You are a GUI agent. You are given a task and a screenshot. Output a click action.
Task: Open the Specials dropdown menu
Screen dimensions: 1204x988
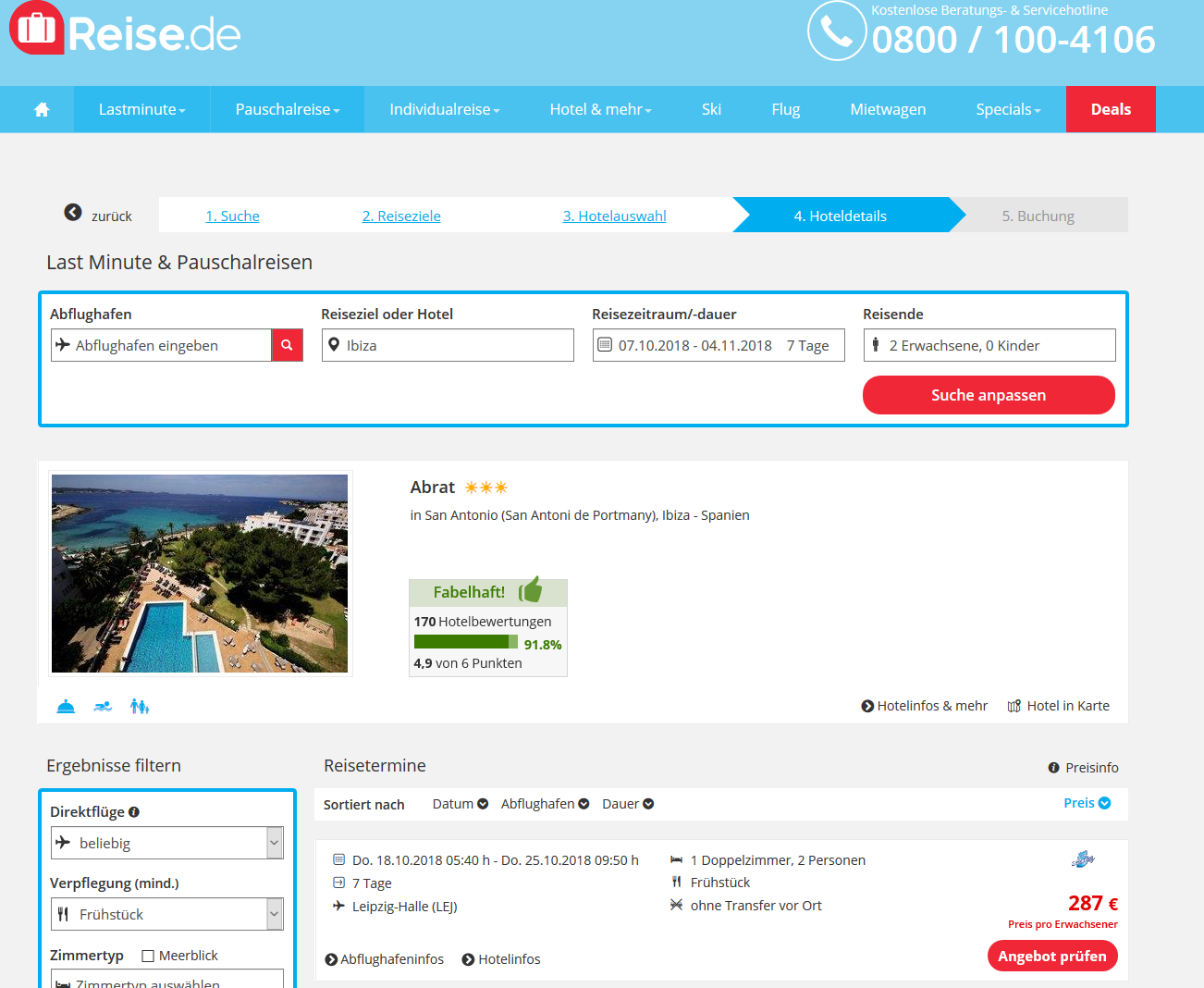[x=1008, y=109]
